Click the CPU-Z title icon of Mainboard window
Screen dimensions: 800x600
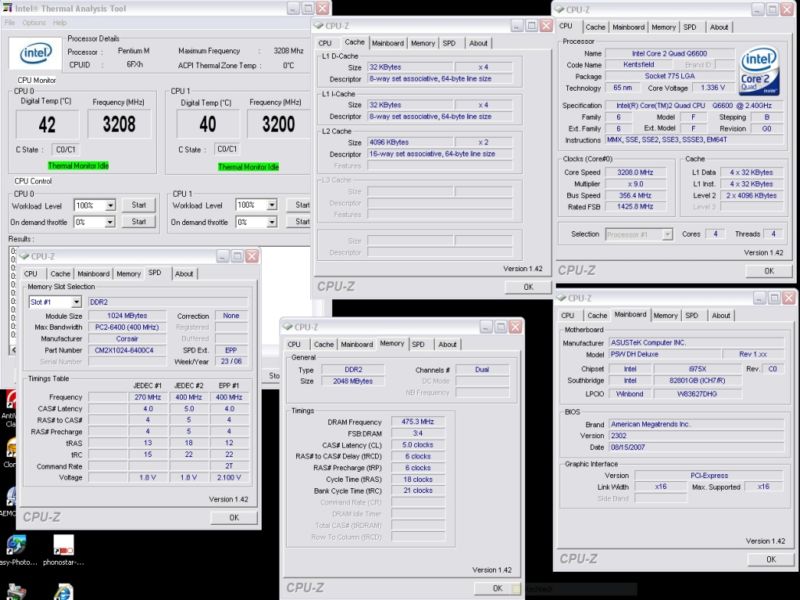pos(561,298)
